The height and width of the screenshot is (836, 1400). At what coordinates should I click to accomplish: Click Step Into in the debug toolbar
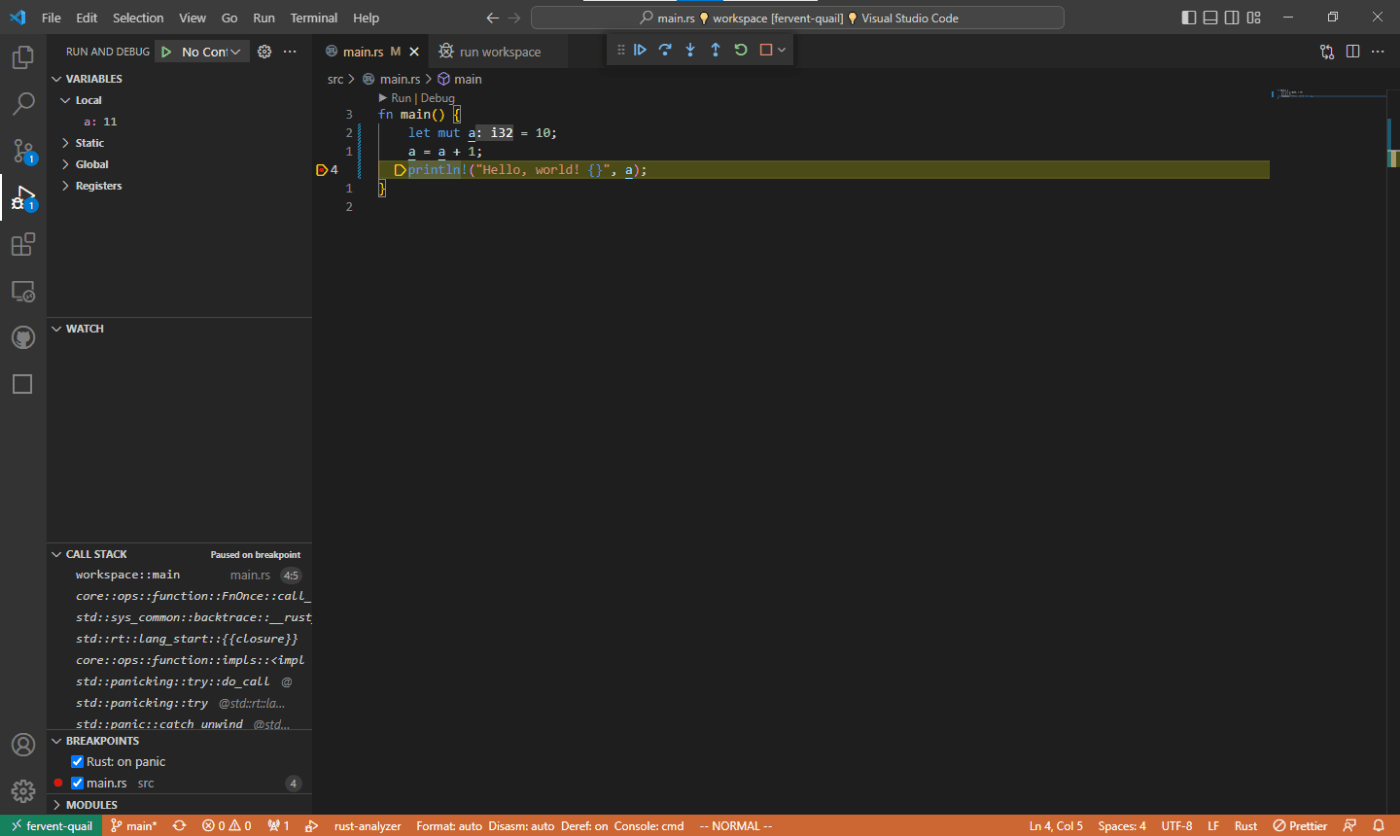coord(690,50)
